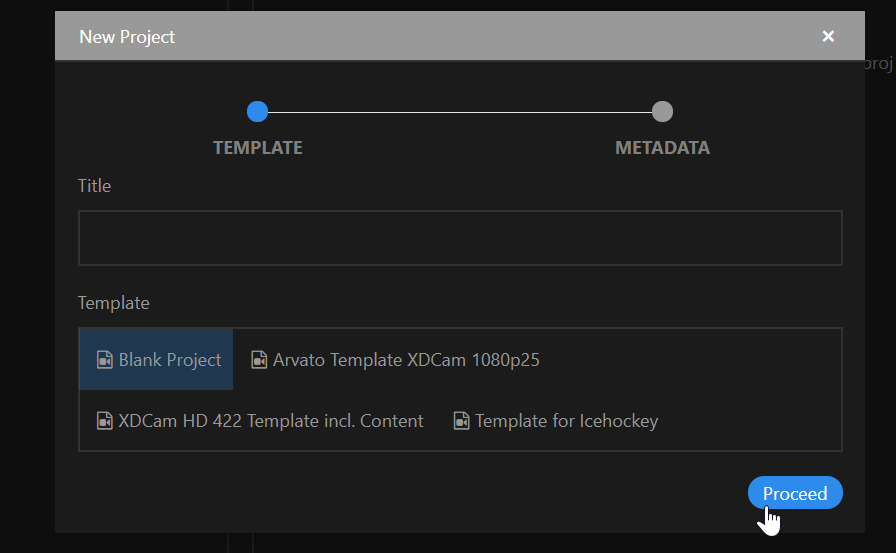Select the blue TEMPLATE step circle
Screen dimensions: 896x553
[257, 111]
